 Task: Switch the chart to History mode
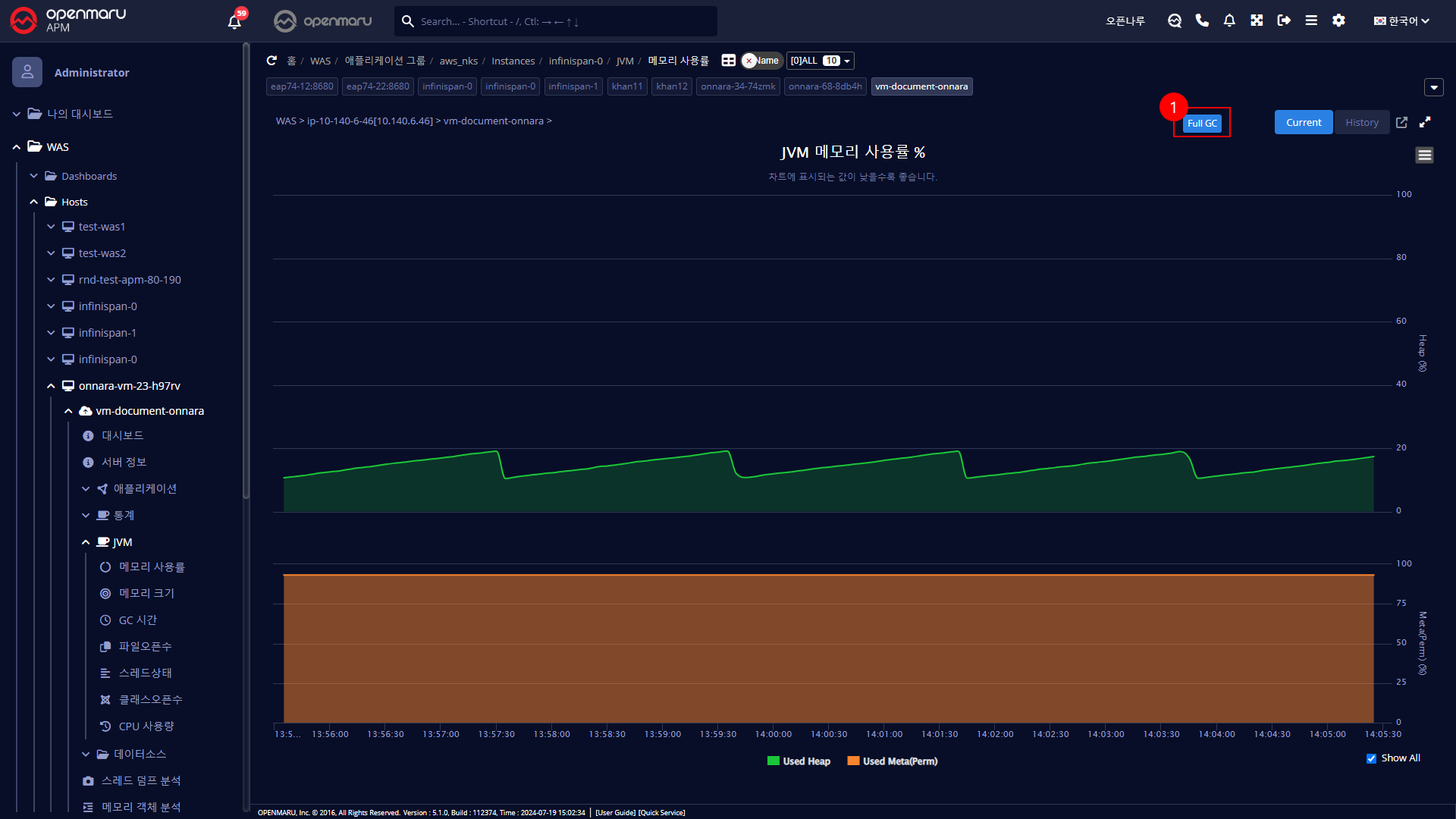1361,122
